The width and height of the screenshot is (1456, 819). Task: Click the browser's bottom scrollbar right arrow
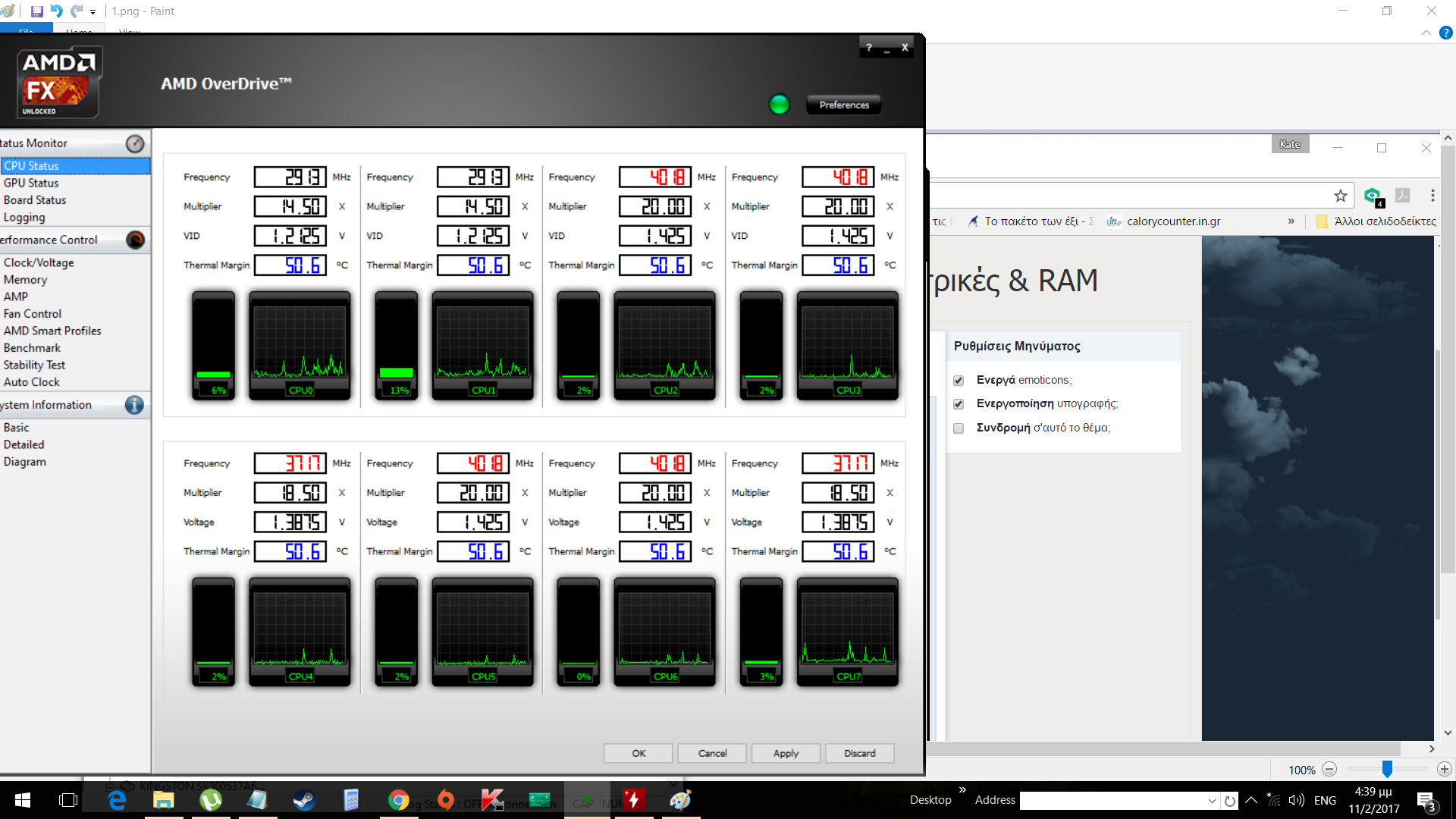click(1432, 748)
